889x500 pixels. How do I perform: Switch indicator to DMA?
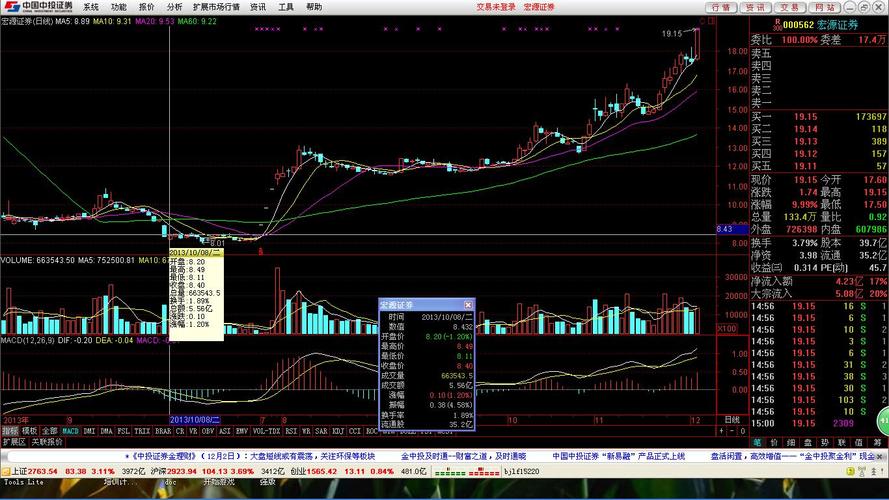pyautogui.click(x=106, y=431)
